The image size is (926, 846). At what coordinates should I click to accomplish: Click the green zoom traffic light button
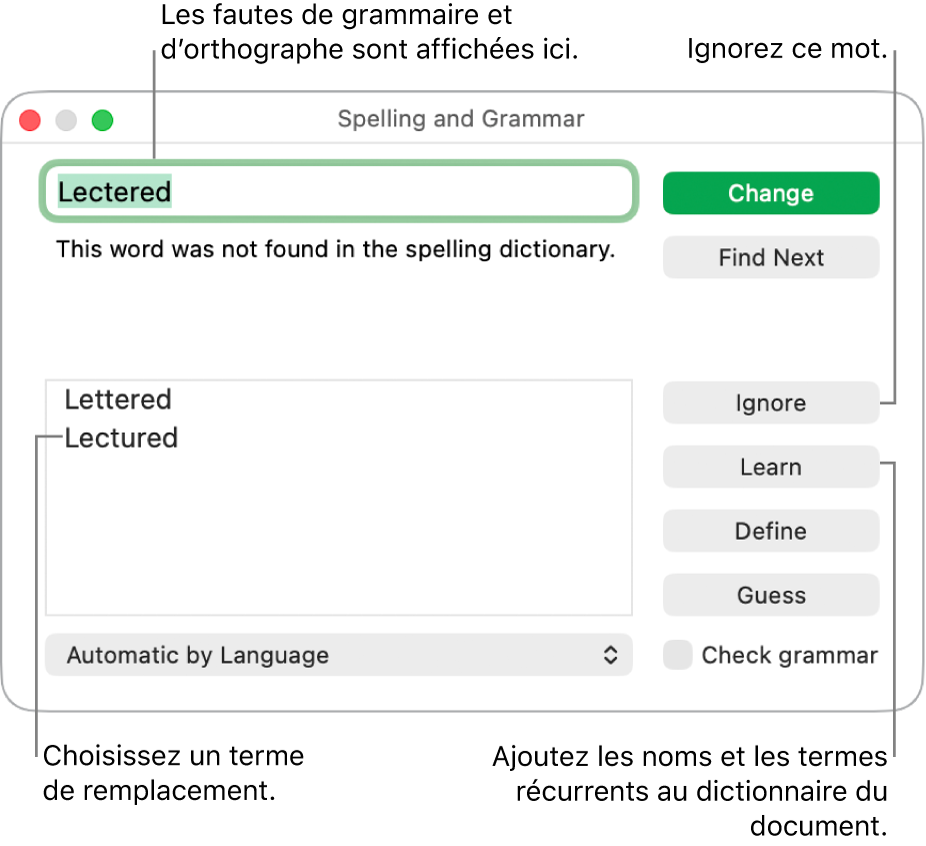click(x=101, y=120)
